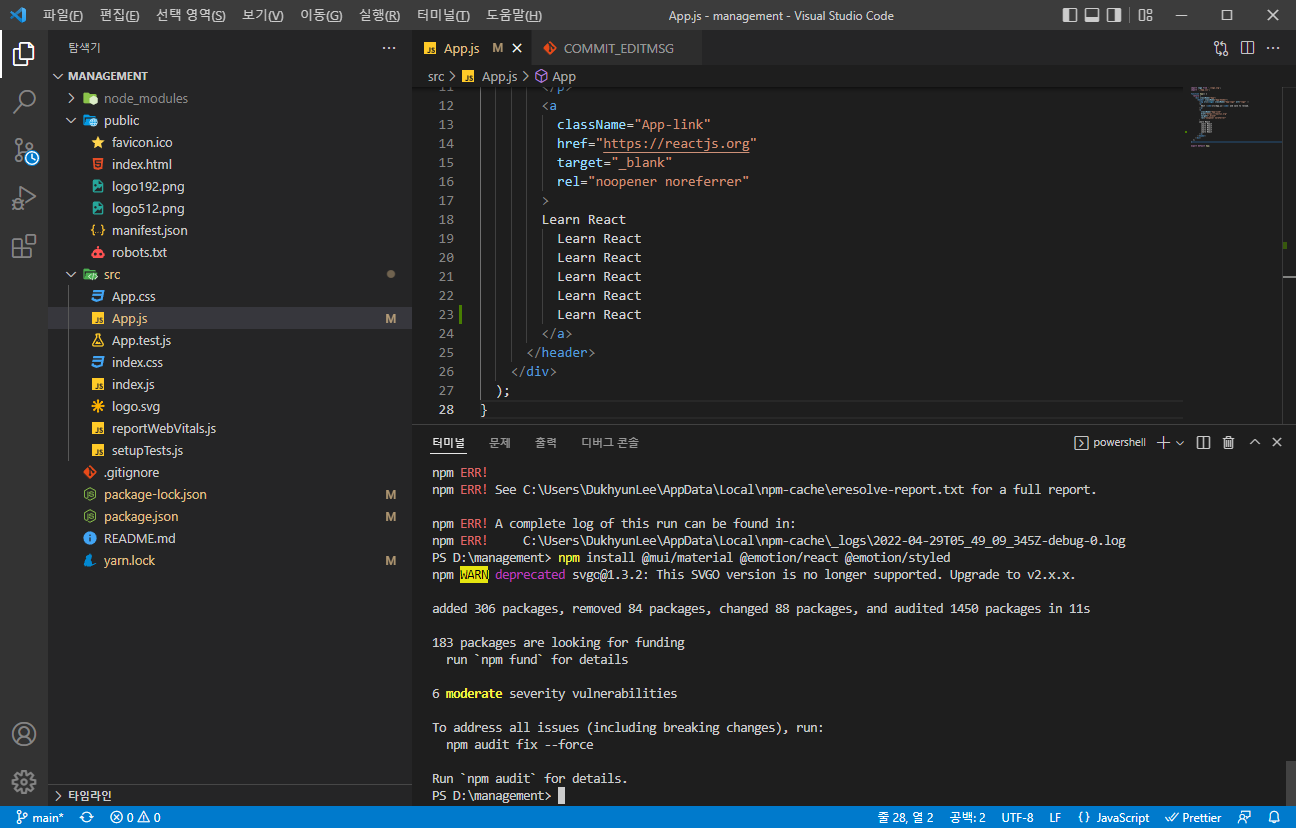Open the 터미널(T) menu in menu bar
The width and height of the screenshot is (1296, 828).
coord(443,15)
